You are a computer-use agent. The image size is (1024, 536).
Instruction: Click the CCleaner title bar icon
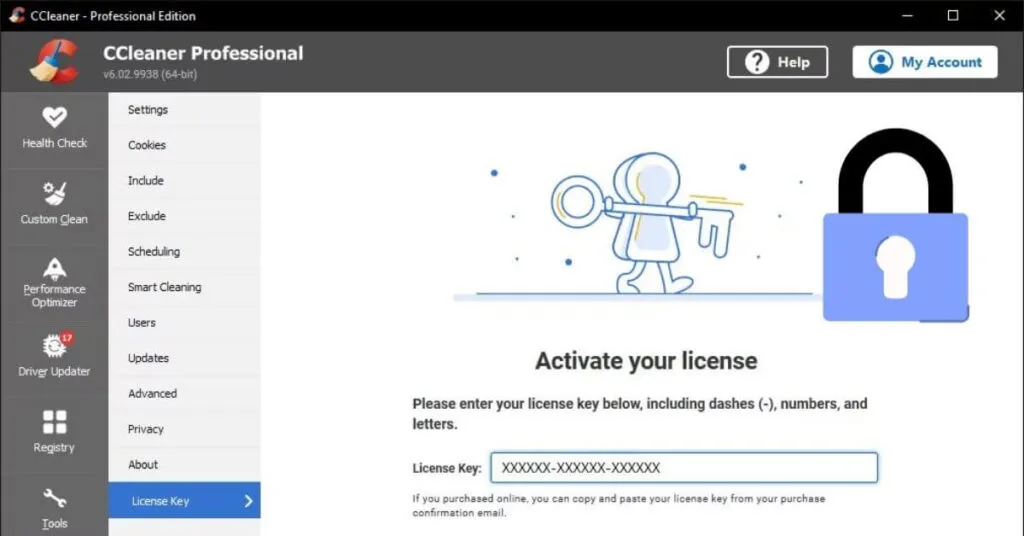(16, 15)
